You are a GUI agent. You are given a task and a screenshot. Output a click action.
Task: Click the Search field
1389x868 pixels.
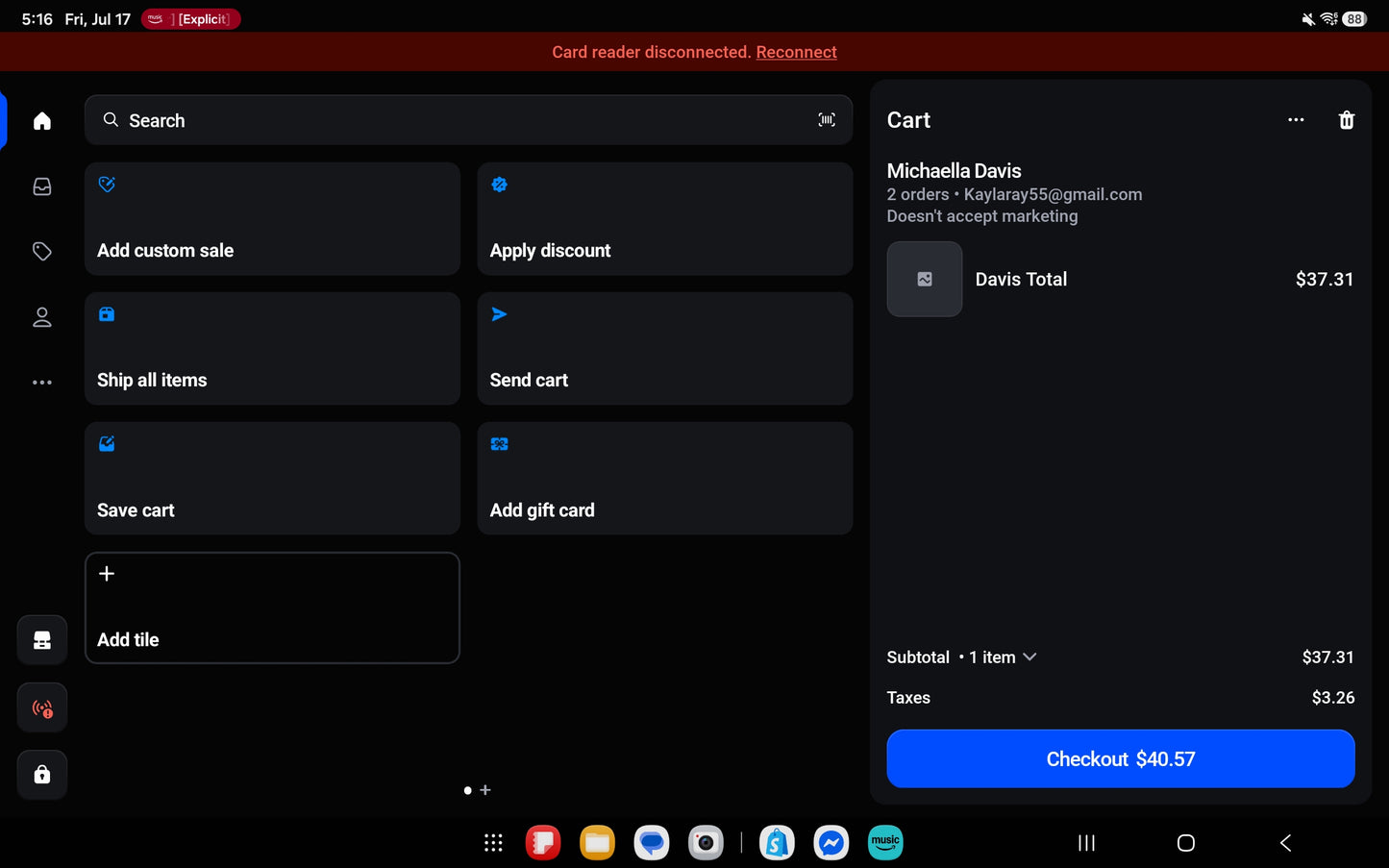(468, 120)
